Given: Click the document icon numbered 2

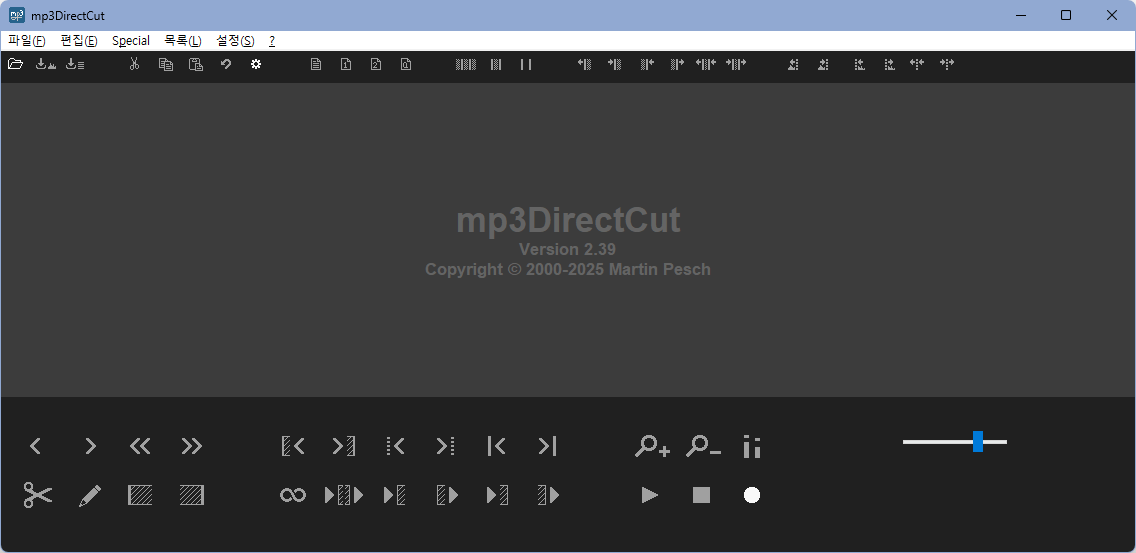Looking at the screenshot, I should click(x=376, y=64).
